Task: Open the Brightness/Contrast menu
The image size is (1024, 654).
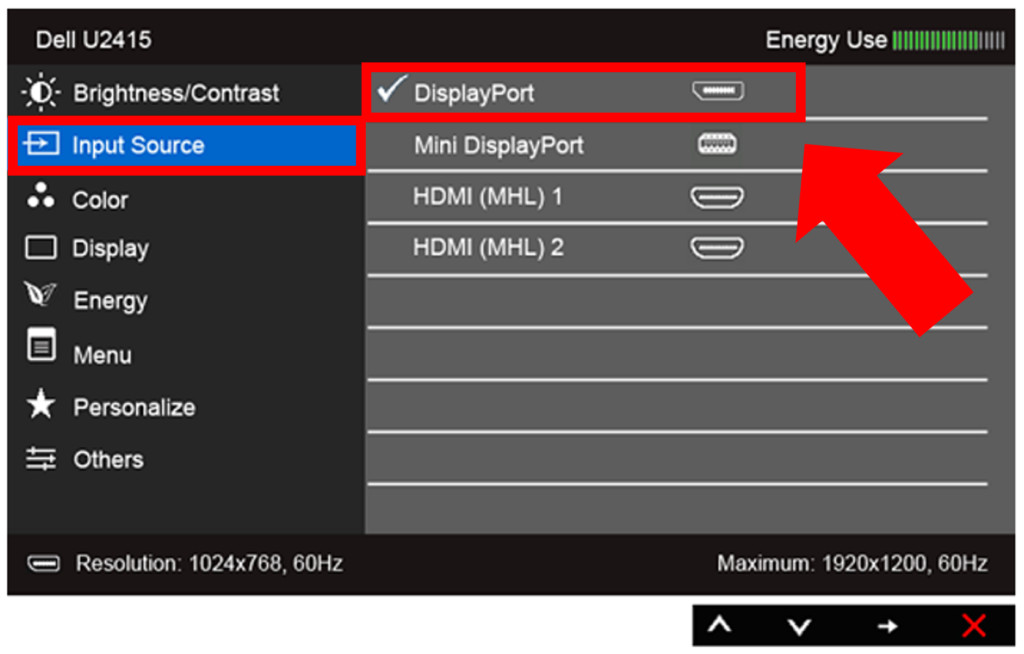Action: pos(186,93)
